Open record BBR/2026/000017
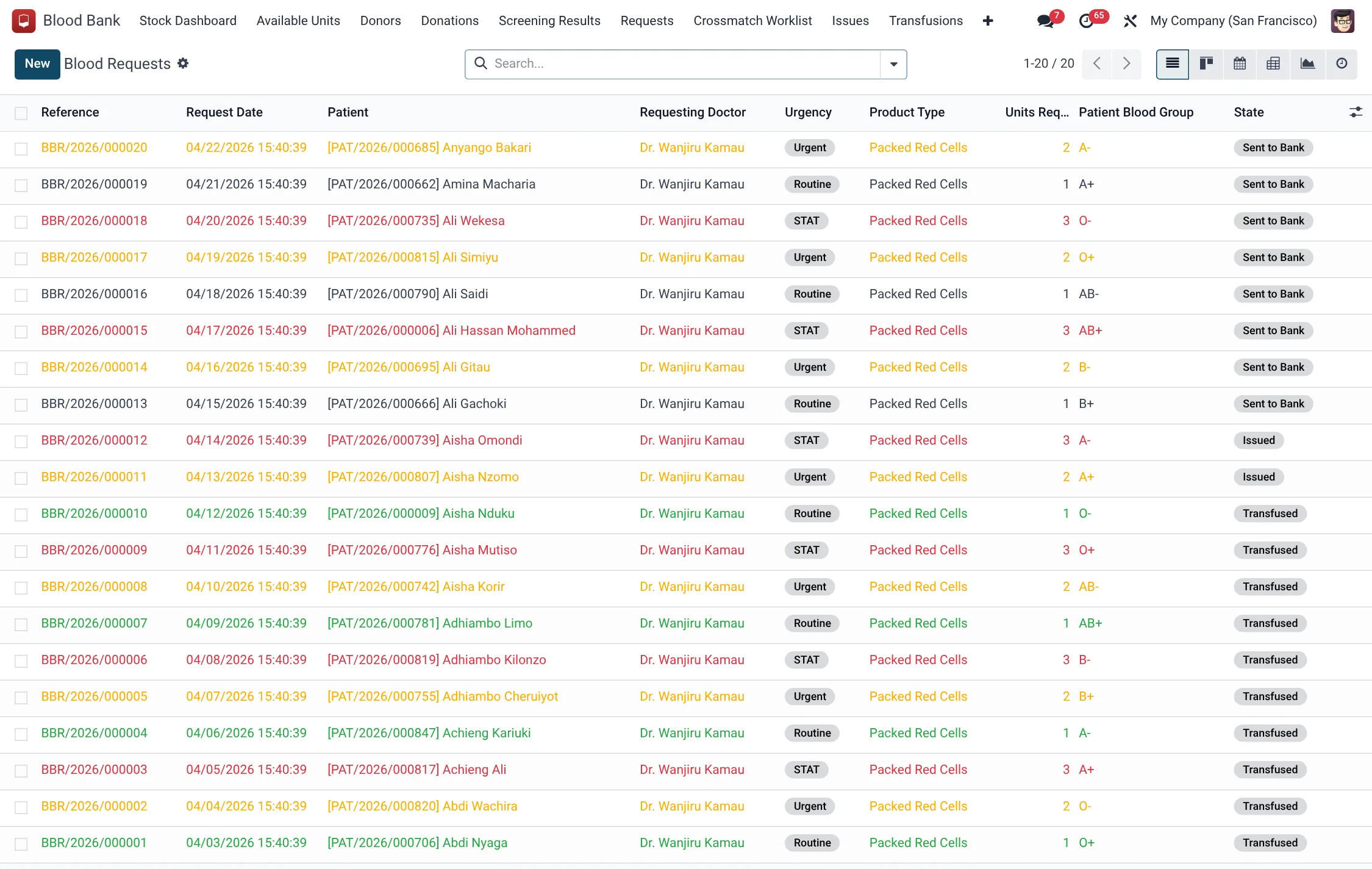The width and height of the screenshot is (1372, 869). click(x=94, y=257)
